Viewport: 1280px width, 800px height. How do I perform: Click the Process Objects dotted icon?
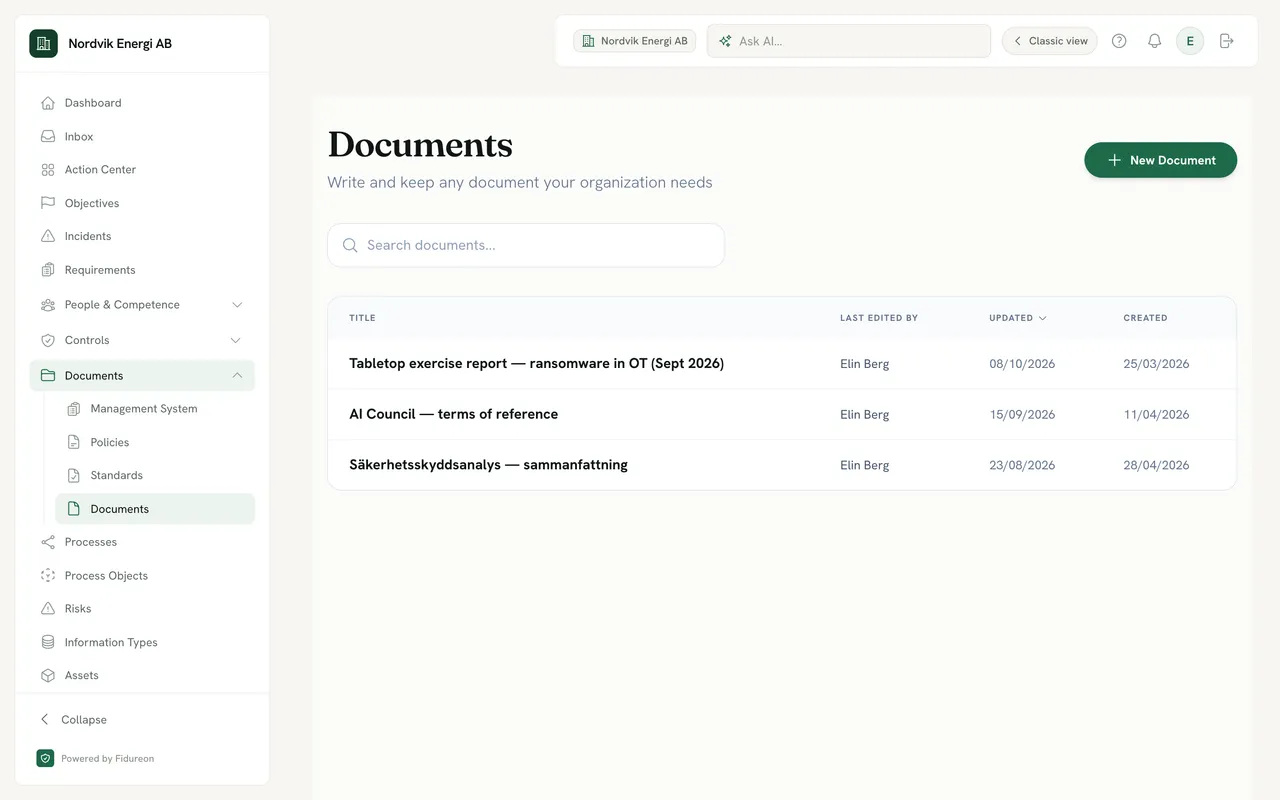(x=48, y=575)
